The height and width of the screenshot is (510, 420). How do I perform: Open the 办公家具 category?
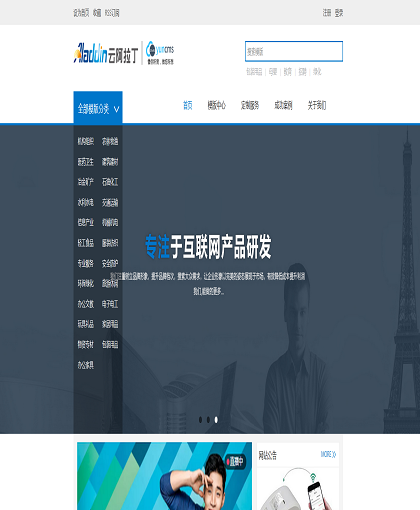[86, 365]
